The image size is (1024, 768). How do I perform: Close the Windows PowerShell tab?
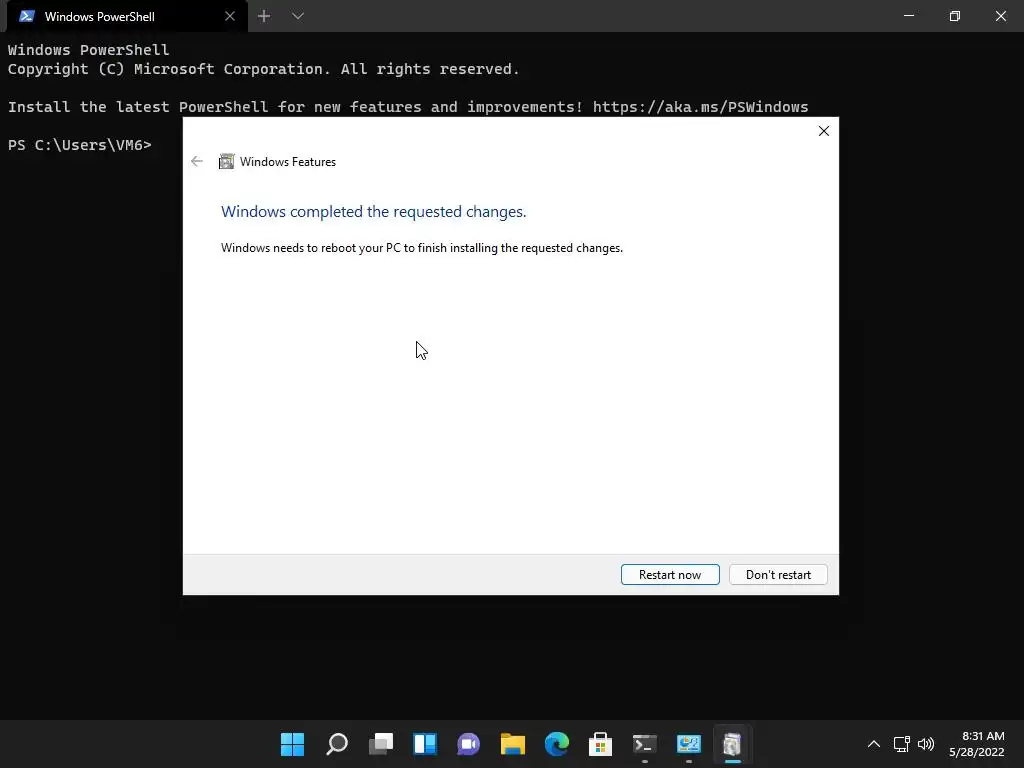[230, 16]
